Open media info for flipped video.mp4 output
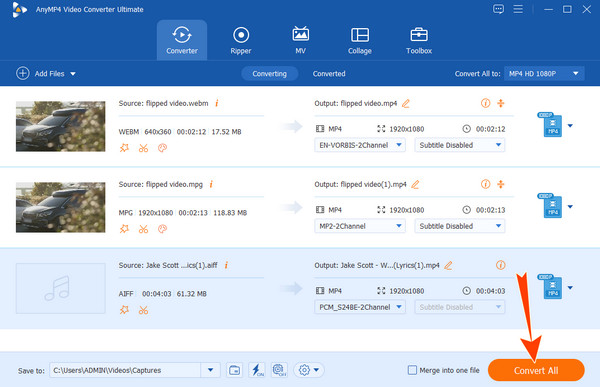Screen dimensions: 600x387 486,103
